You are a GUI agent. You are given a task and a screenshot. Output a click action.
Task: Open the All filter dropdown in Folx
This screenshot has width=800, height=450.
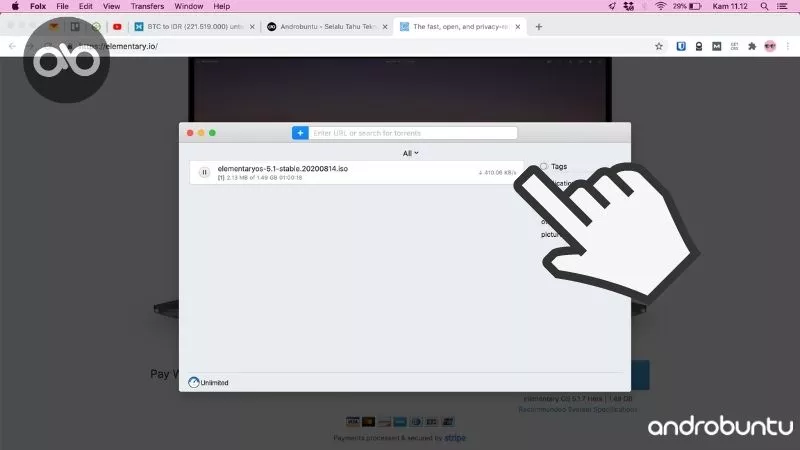pos(410,153)
